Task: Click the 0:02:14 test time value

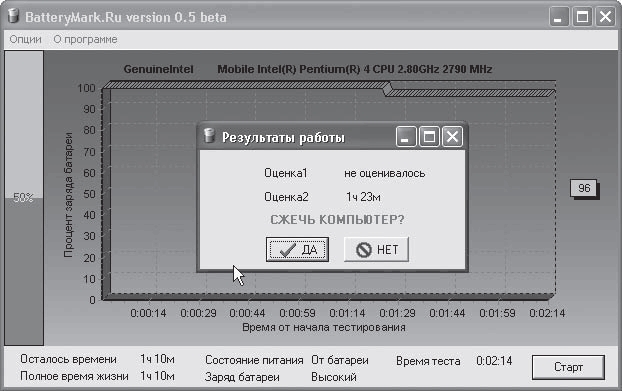Action: (x=494, y=361)
